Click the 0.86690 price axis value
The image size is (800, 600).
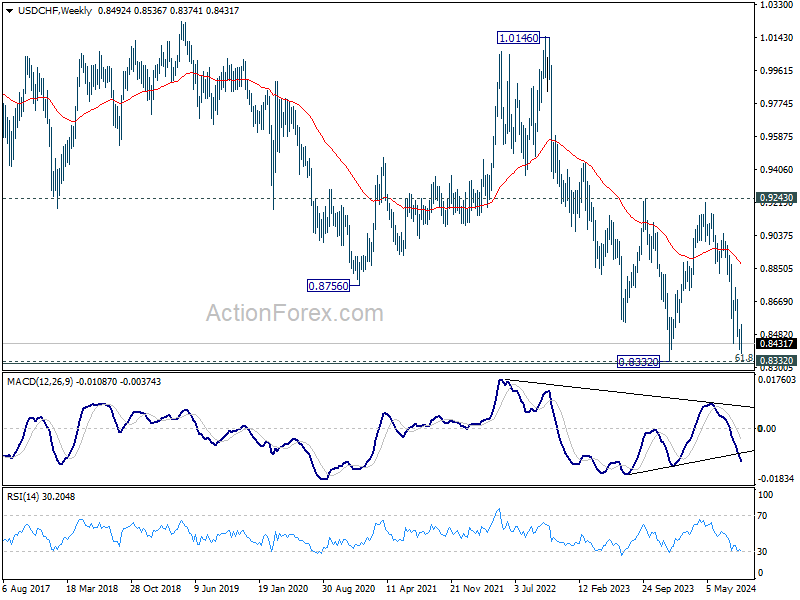(x=777, y=302)
